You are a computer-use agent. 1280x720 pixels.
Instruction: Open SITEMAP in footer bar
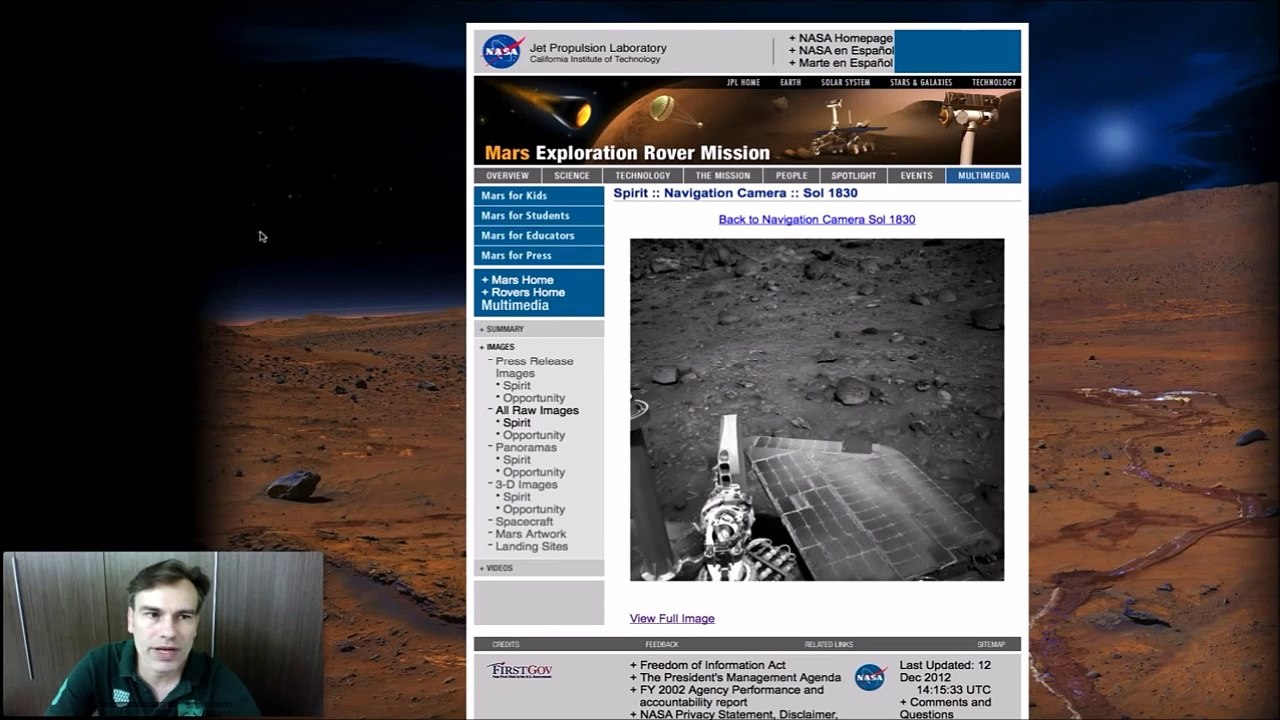(x=991, y=645)
